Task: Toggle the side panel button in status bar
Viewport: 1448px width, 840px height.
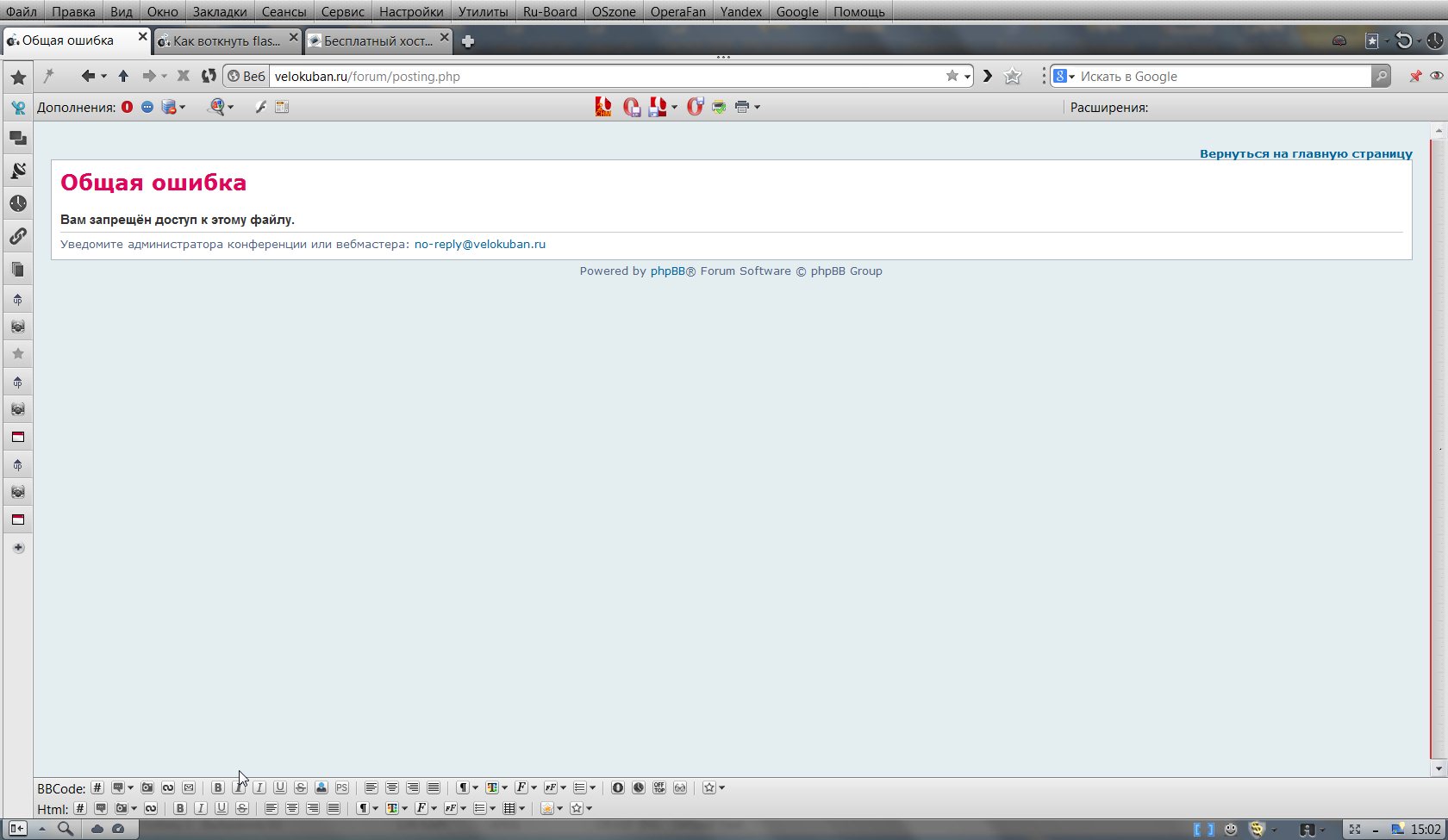Action: coord(16,829)
